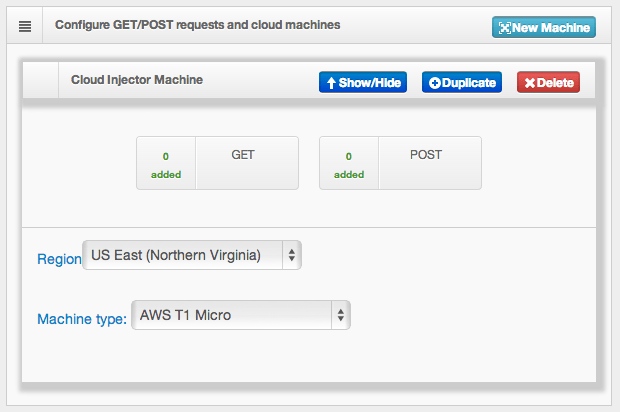The image size is (620, 412).
Task: Click the X icon on Delete
Action: tap(530, 83)
